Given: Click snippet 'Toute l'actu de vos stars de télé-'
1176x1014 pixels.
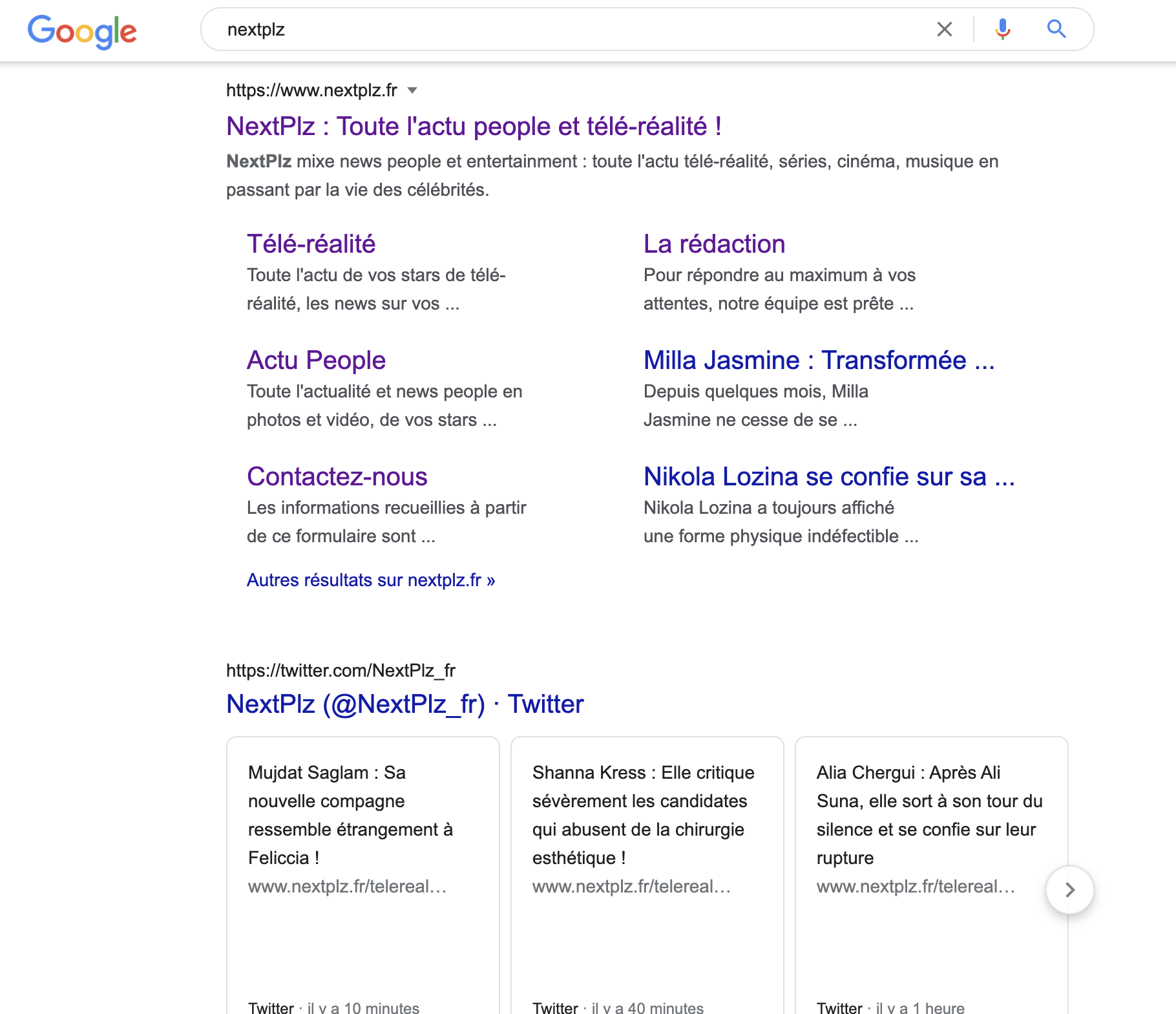Looking at the screenshot, I should 376,275.
